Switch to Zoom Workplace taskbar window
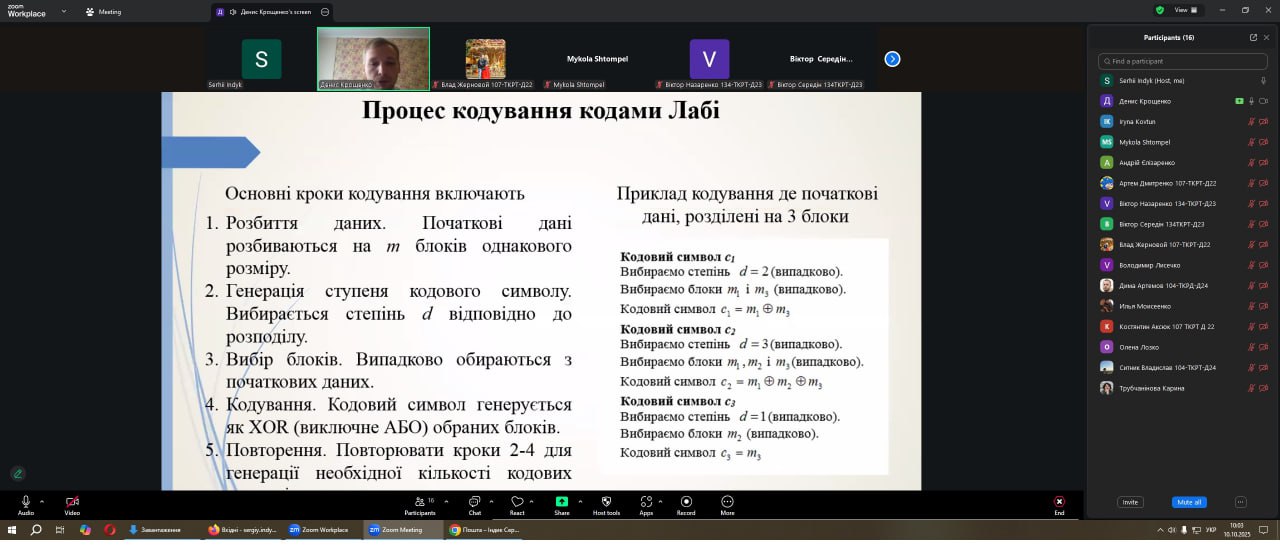The width and height of the screenshot is (1280, 546). coord(319,530)
